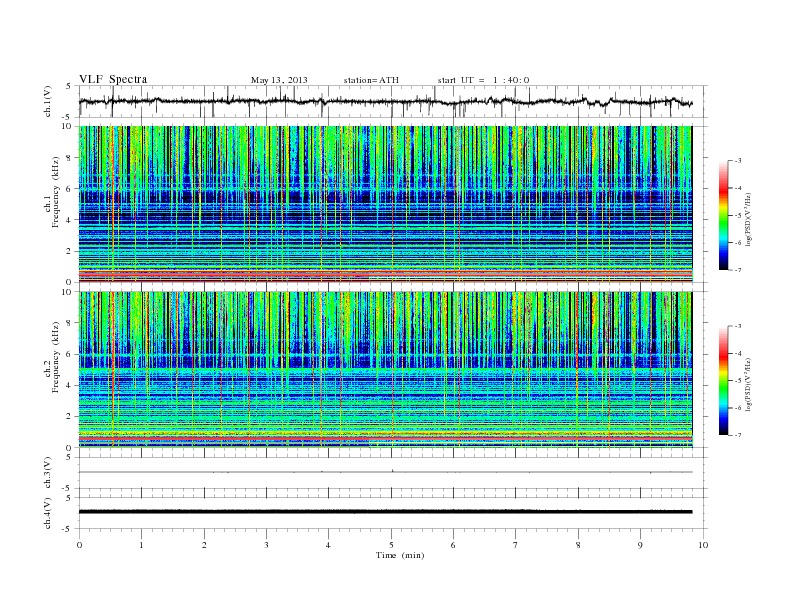Click time axis tick label "6"
Viewport: 792px width, 612px height.
453,545
